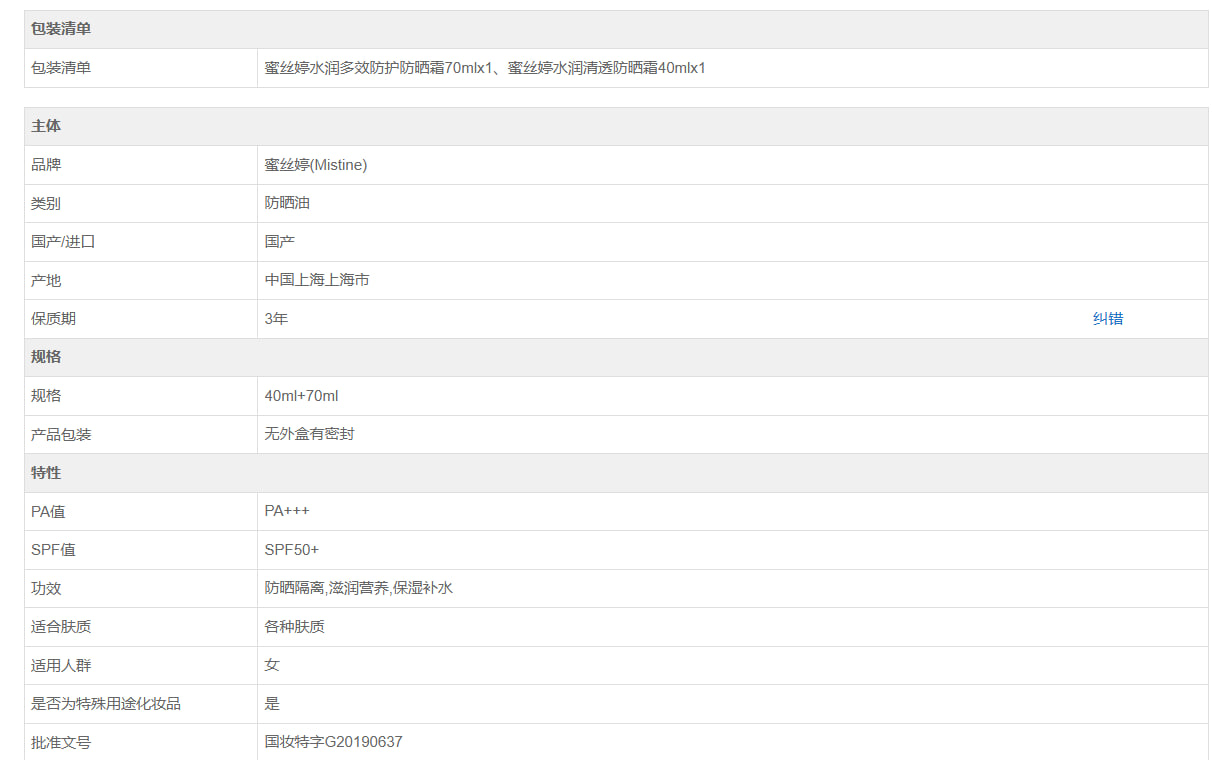Click the 国产/进口 row label

coord(63,242)
